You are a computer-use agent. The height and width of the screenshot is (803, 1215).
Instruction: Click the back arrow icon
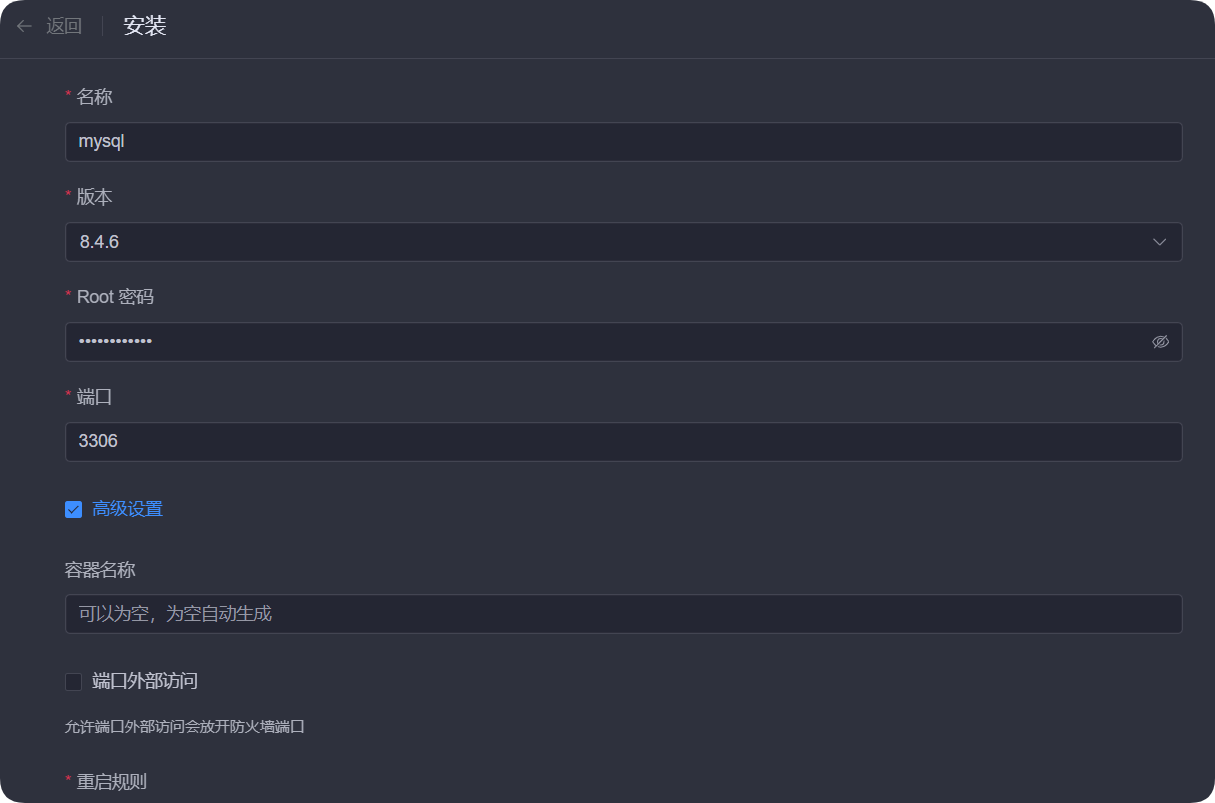tap(25, 27)
